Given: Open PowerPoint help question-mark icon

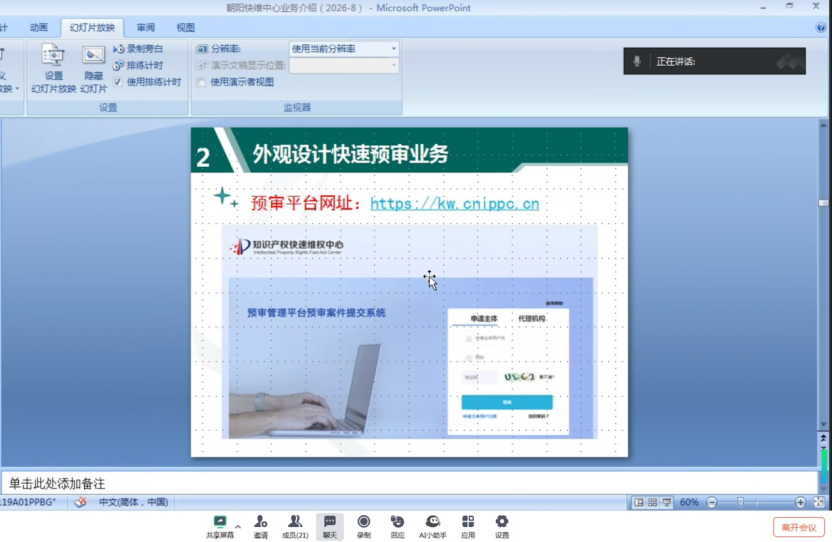Looking at the screenshot, I should [820, 28].
